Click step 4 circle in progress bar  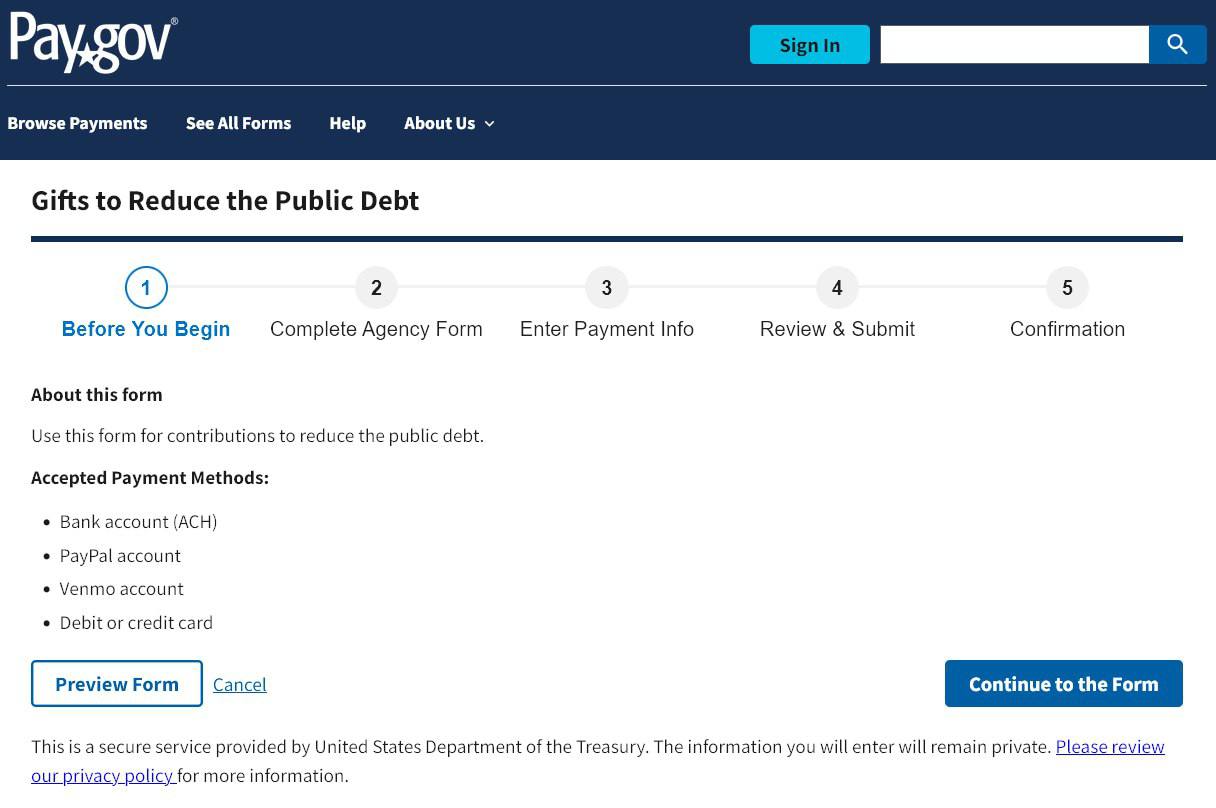[837, 288]
